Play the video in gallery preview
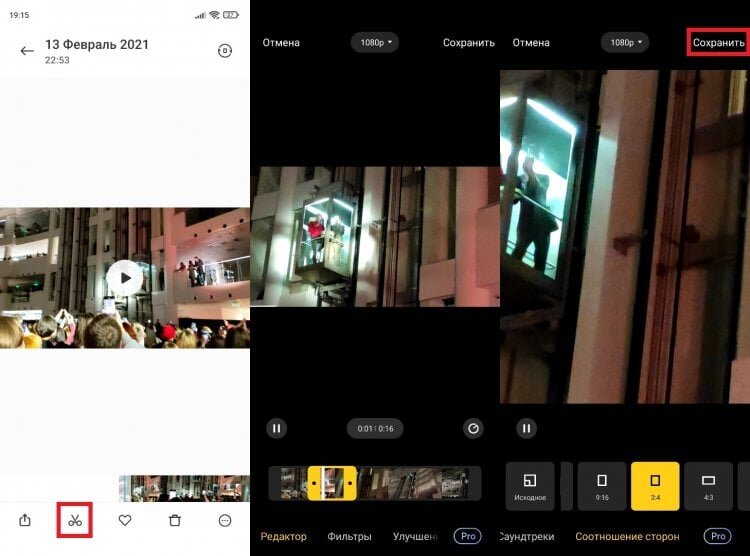The image size is (750, 556). [124, 278]
